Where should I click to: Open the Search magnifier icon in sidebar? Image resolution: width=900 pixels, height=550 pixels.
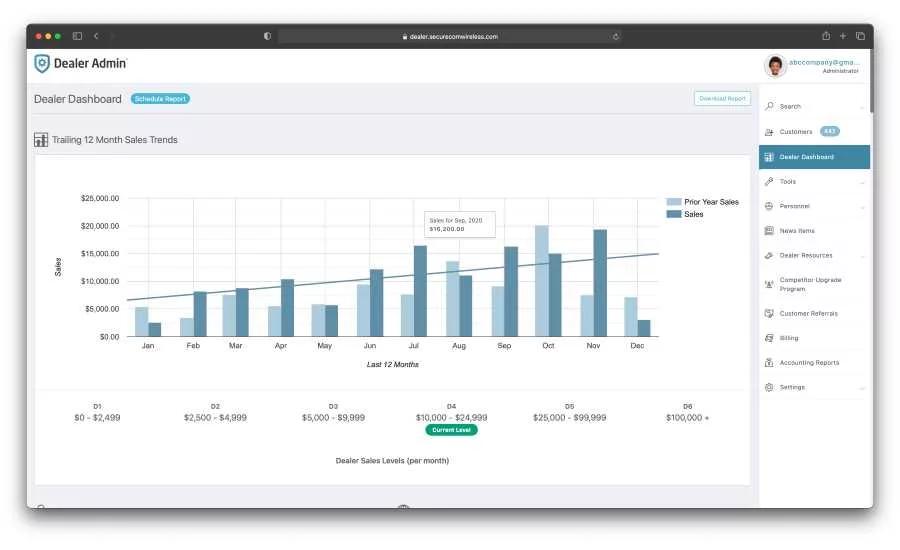pyautogui.click(x=769, y=106)
